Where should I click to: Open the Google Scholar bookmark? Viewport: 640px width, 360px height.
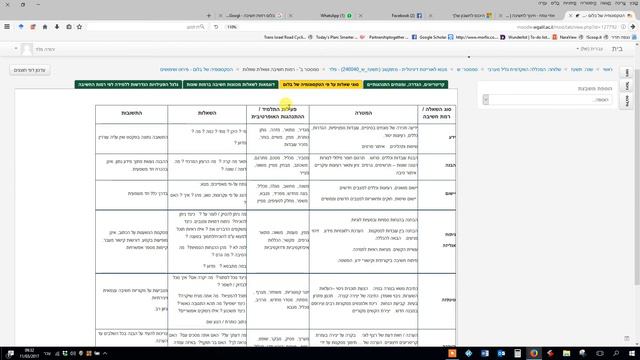[436, 37]
